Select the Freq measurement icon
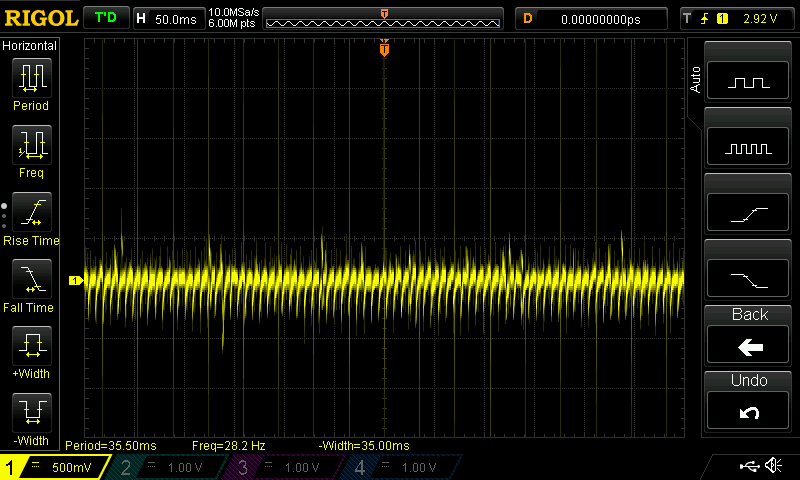800x480 pixels. point(30,146)
